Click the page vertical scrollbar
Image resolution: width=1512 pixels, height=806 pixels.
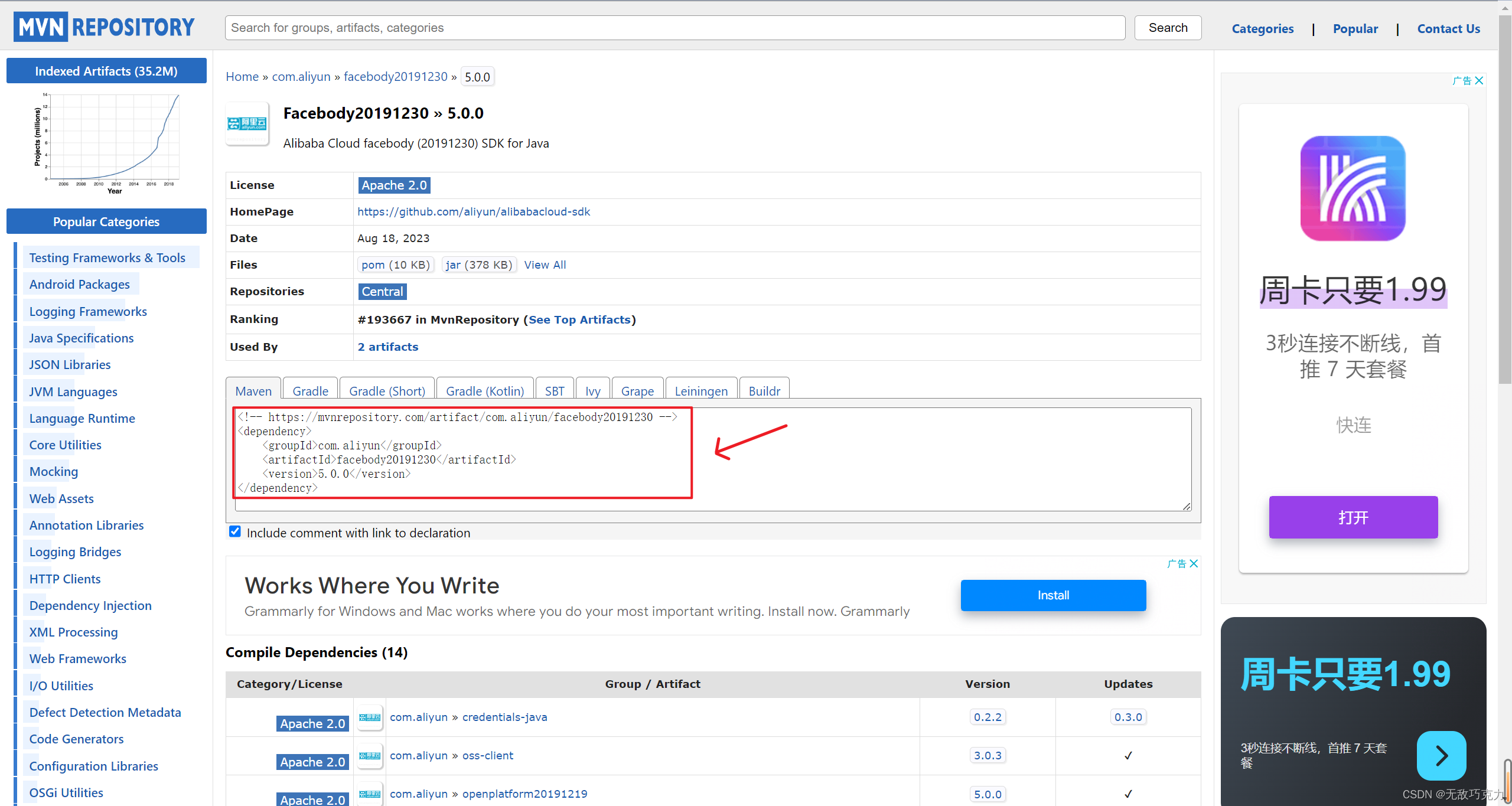click(1504, 201)
